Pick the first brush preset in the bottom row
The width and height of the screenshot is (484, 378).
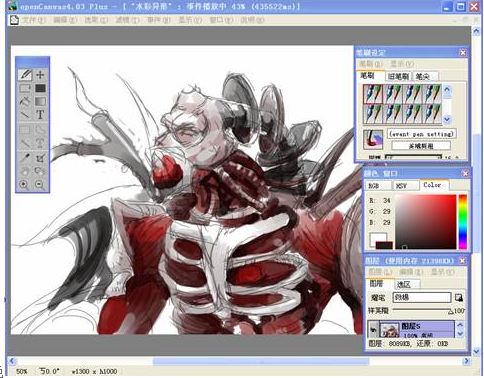(373, 113)
